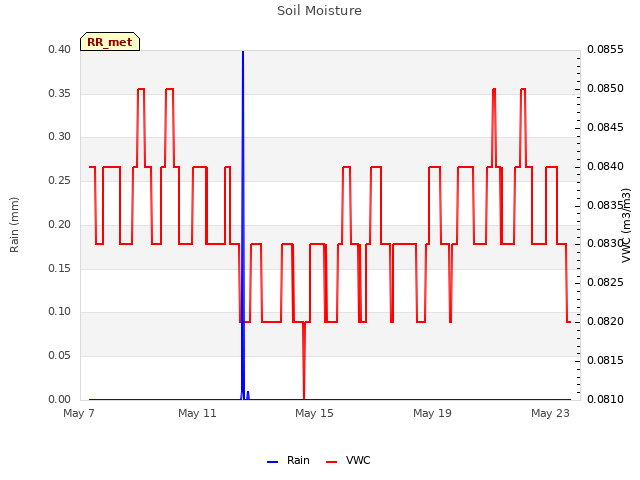Click the 0.20 left axis value
Image resolution: width=640 pixels, height=480 pixels.
click(x=60, y=224)
